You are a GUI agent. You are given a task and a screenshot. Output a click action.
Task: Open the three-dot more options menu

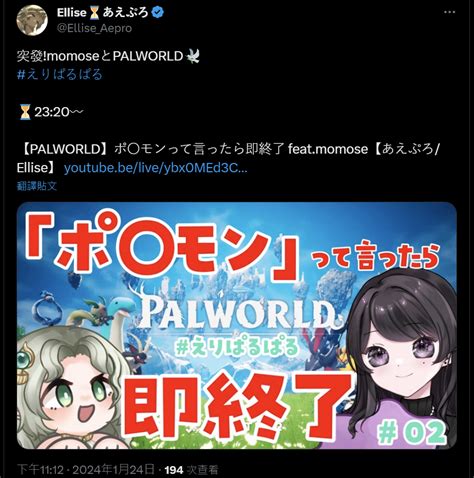[449, 12]
